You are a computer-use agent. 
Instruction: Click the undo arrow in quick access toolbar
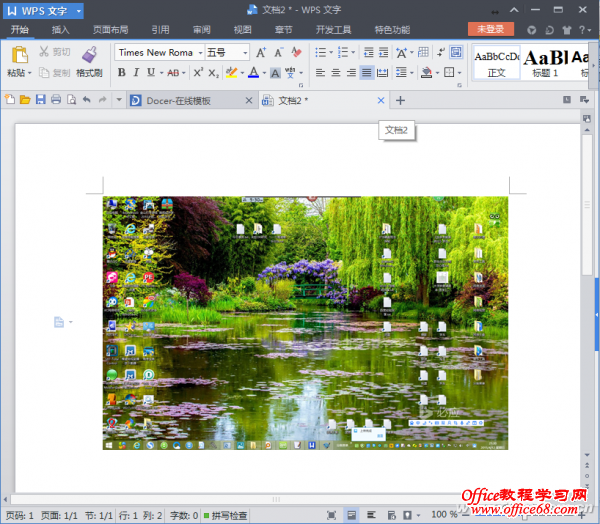[x=87, y=100]
